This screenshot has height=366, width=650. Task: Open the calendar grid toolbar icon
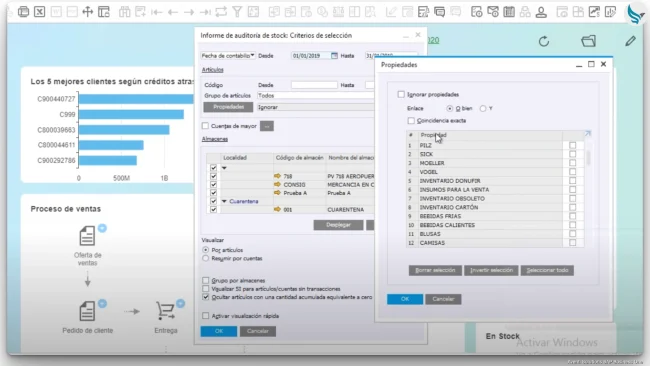click(509, 12)
